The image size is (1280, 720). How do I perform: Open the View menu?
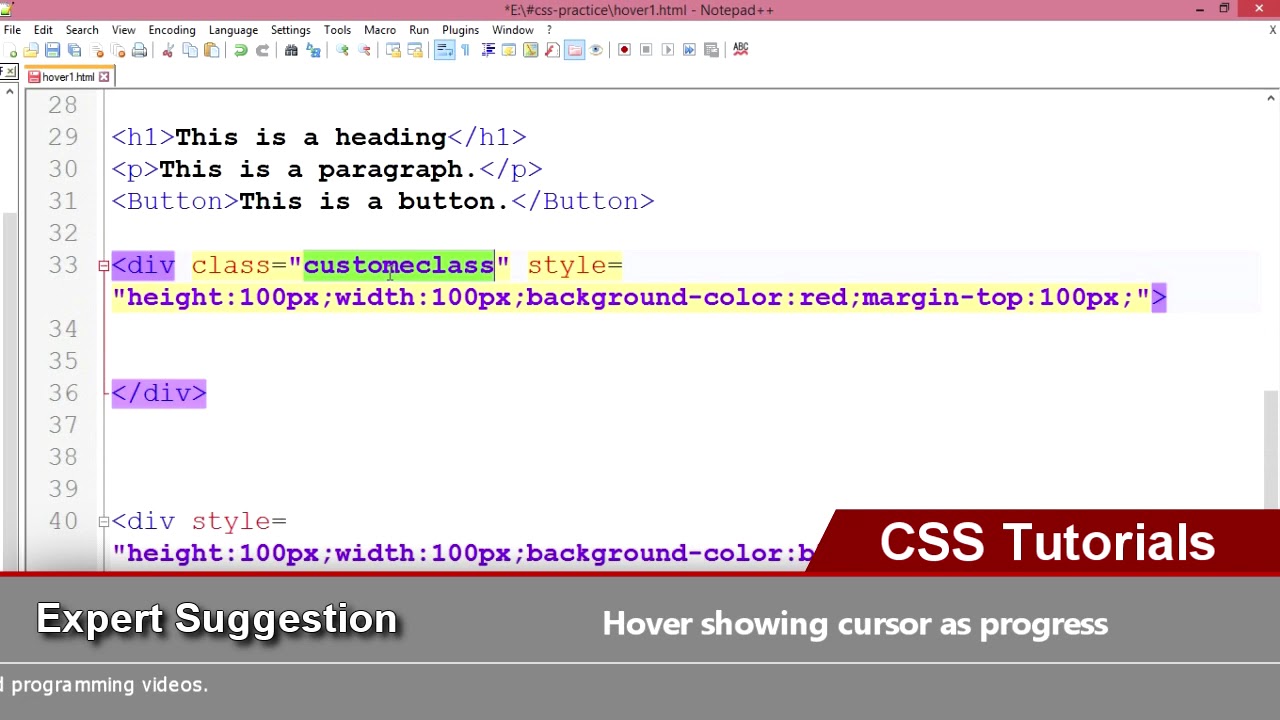tap(123, 30)
